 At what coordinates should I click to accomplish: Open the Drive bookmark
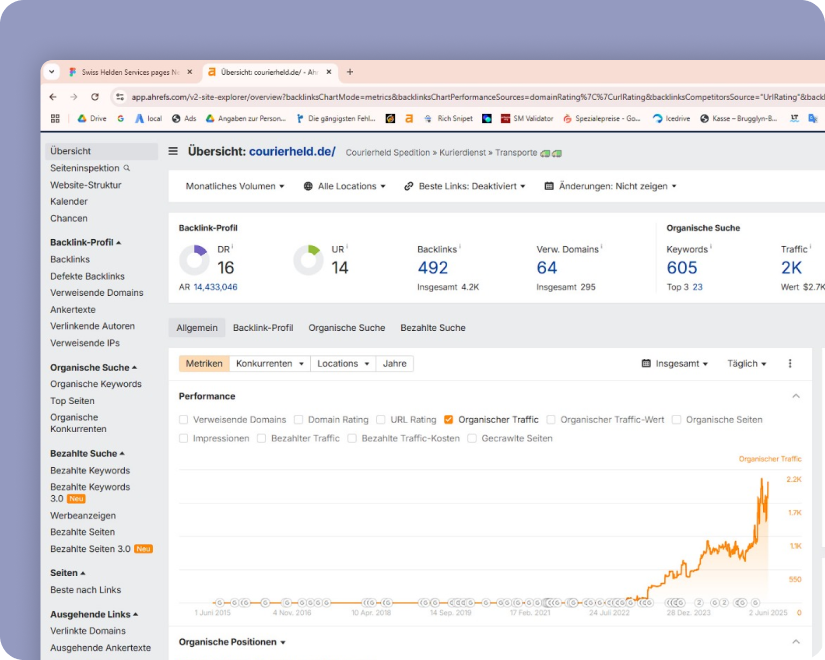(x=92, y=118)
